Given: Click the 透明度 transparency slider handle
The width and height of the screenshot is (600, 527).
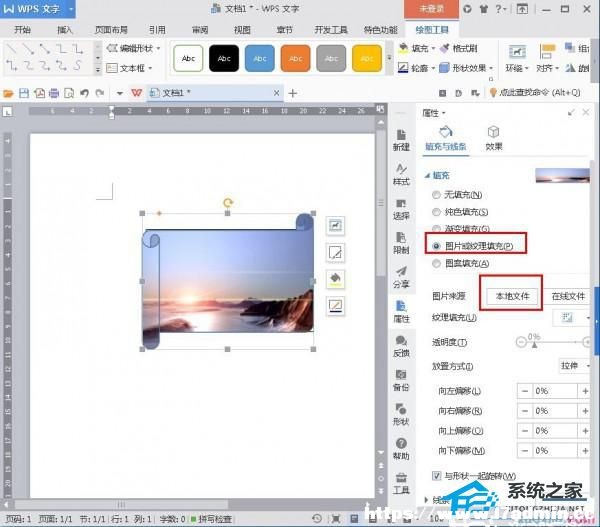Looking at the screenshot, I should pos(534,344).
